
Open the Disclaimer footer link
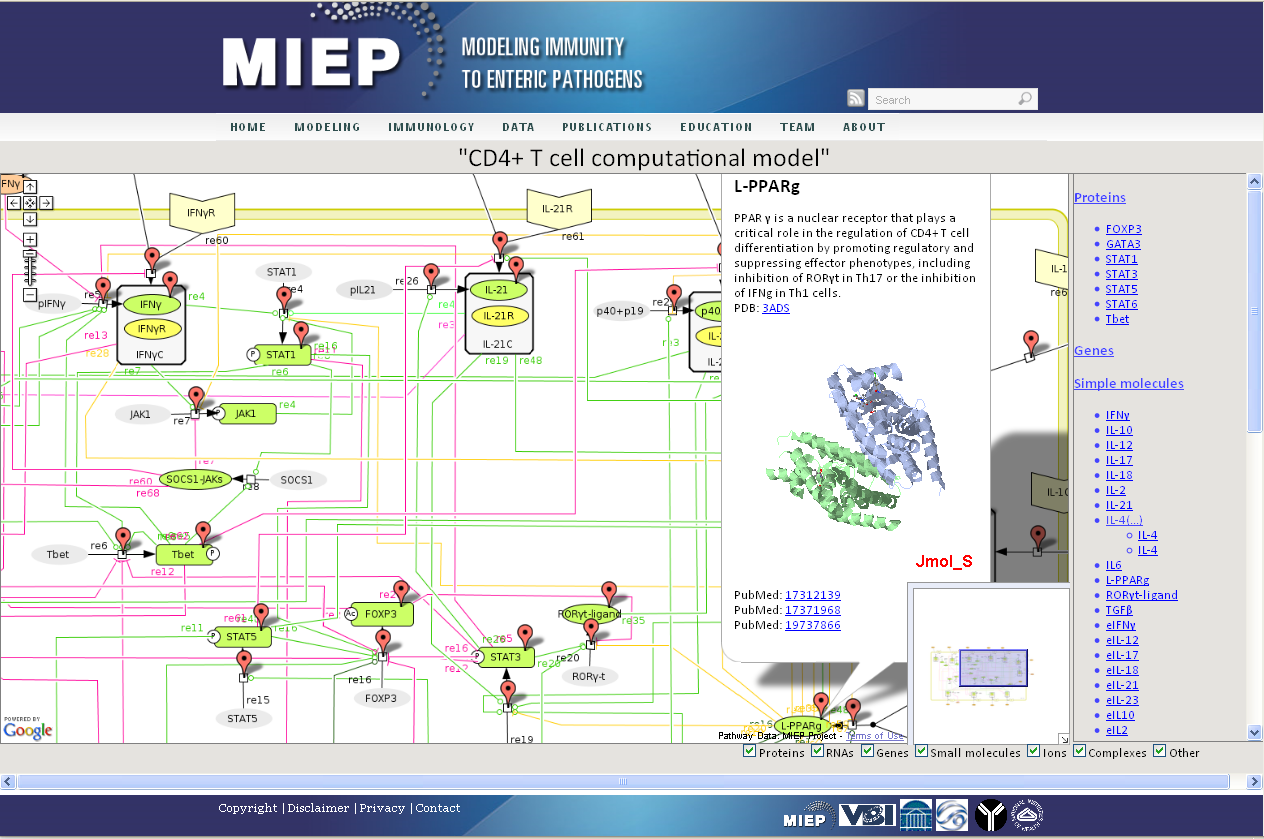click(x=318, y=808)
